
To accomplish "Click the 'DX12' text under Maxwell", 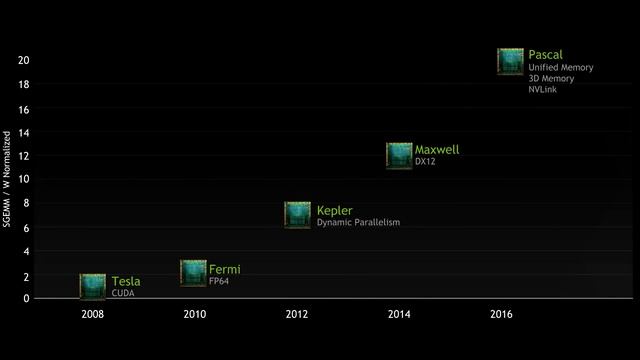I will [425, 161].
